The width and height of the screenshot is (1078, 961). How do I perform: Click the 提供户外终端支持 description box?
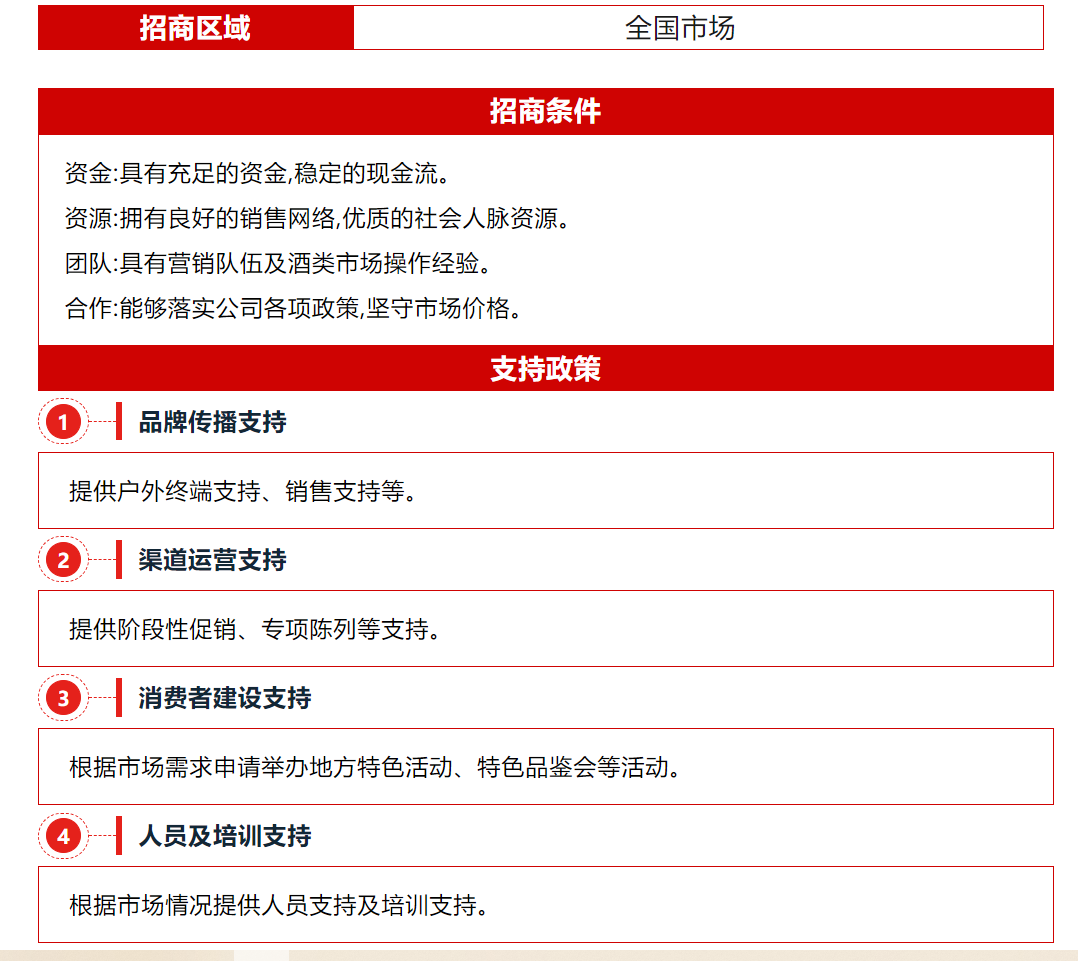pos(545,491)
